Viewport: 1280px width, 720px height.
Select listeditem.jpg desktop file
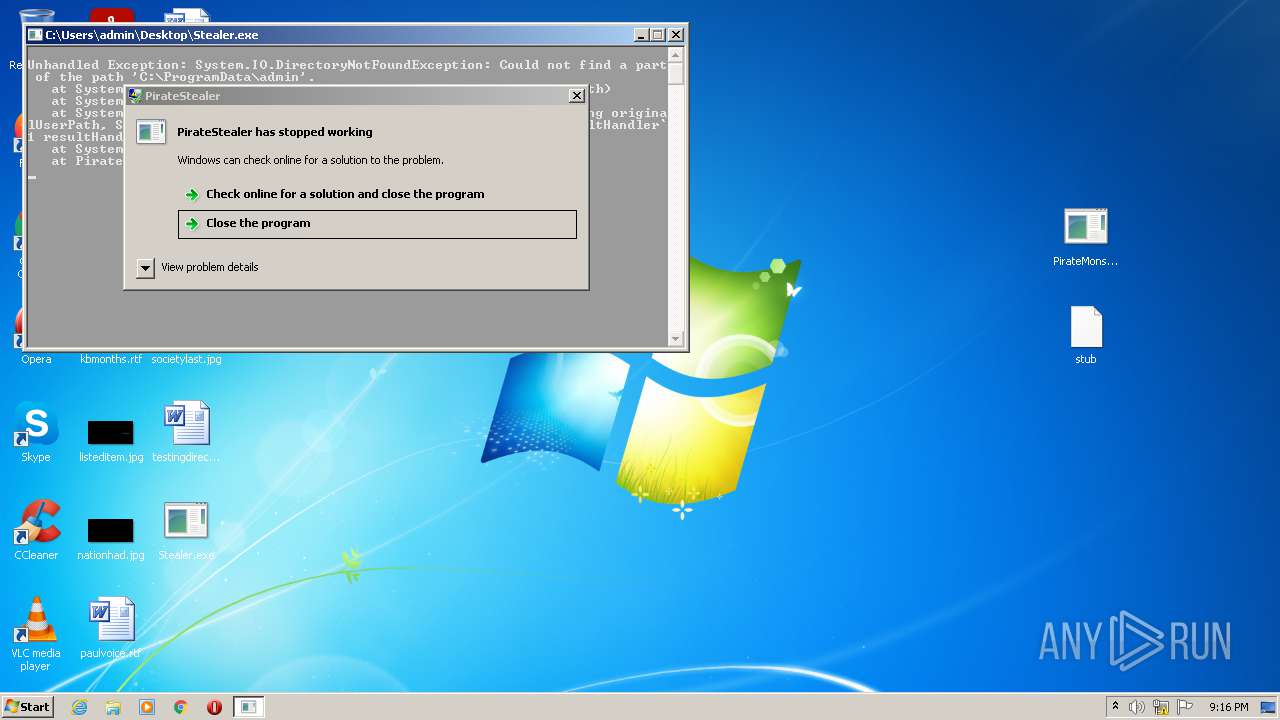(x=111, y=438)
